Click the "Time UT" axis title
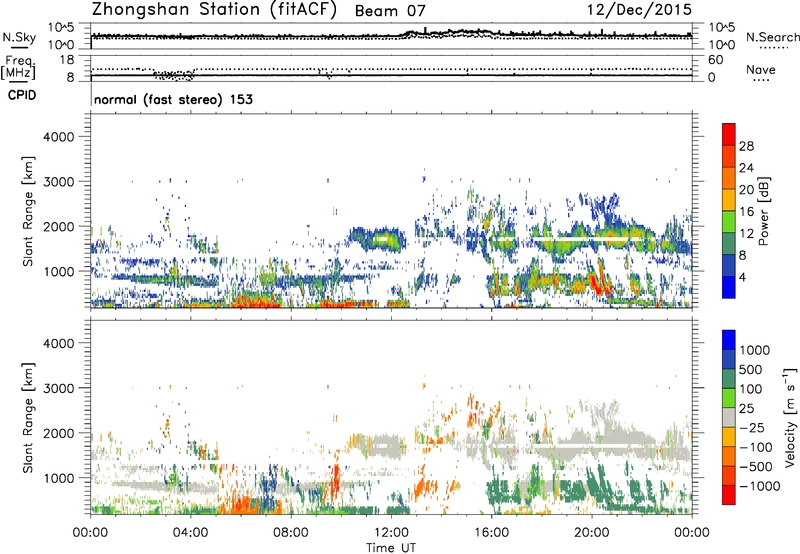The image size is (800, 554). pyautogui.click(x=391, y=548)
